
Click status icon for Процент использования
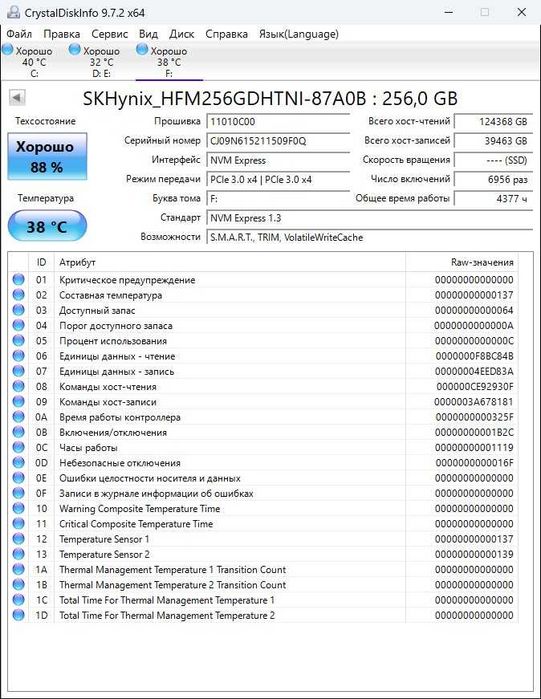point(18,341)
